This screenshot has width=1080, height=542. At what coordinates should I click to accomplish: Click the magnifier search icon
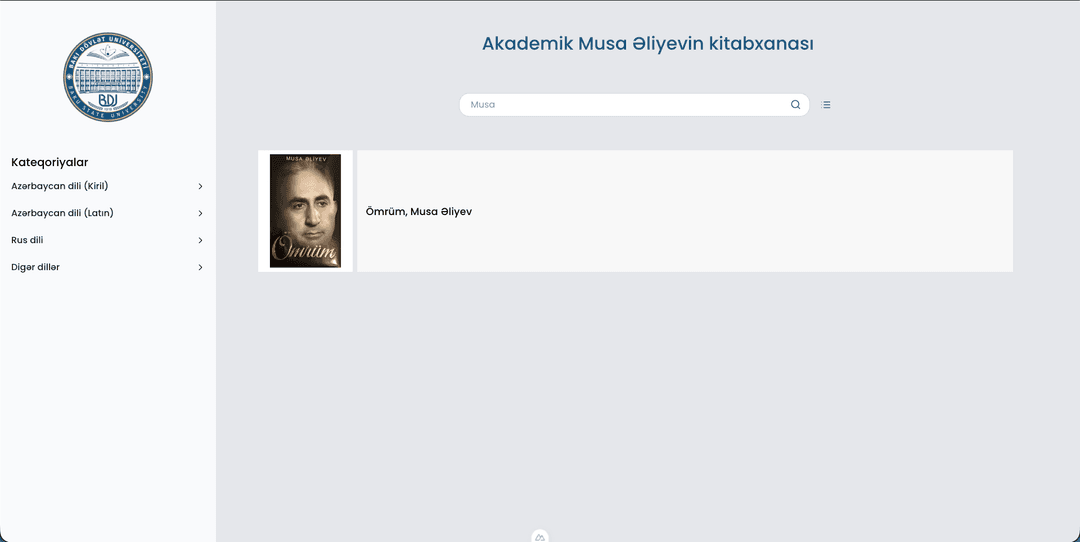796,105
